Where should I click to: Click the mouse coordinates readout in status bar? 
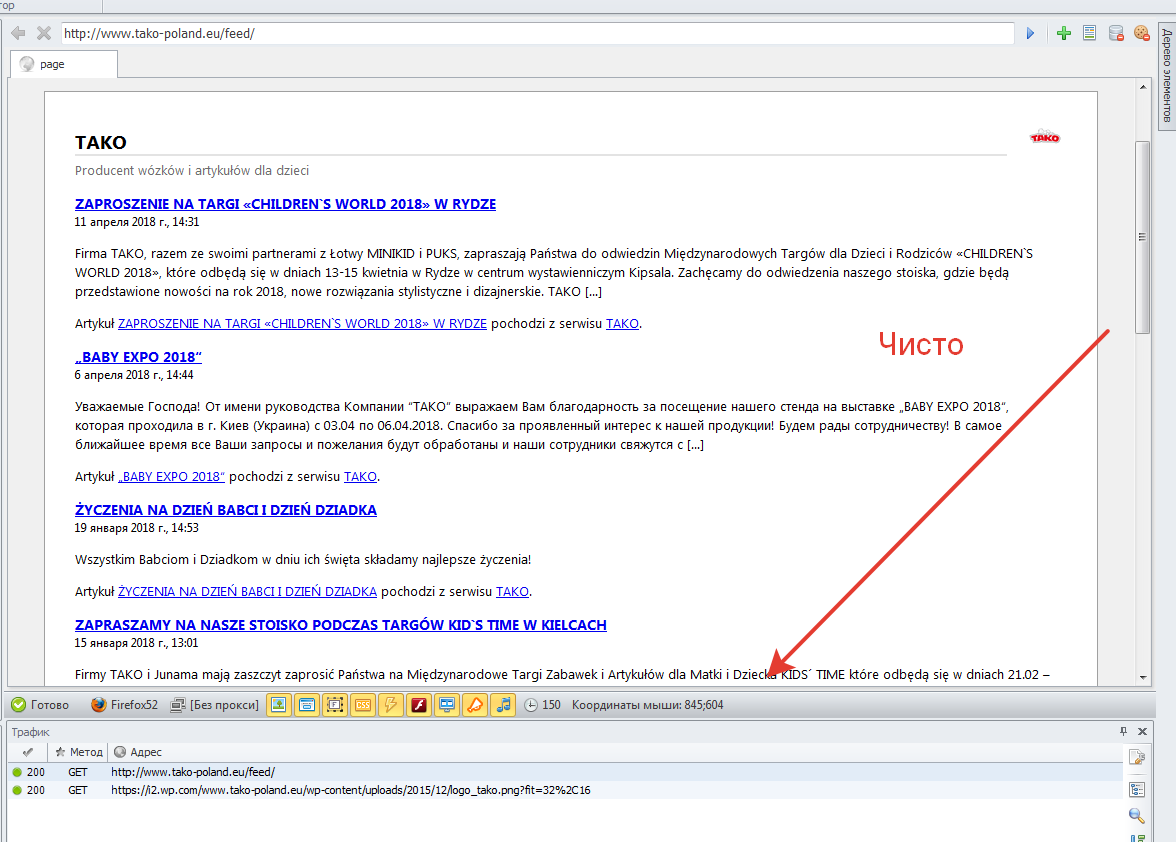(x=647, y=705)
